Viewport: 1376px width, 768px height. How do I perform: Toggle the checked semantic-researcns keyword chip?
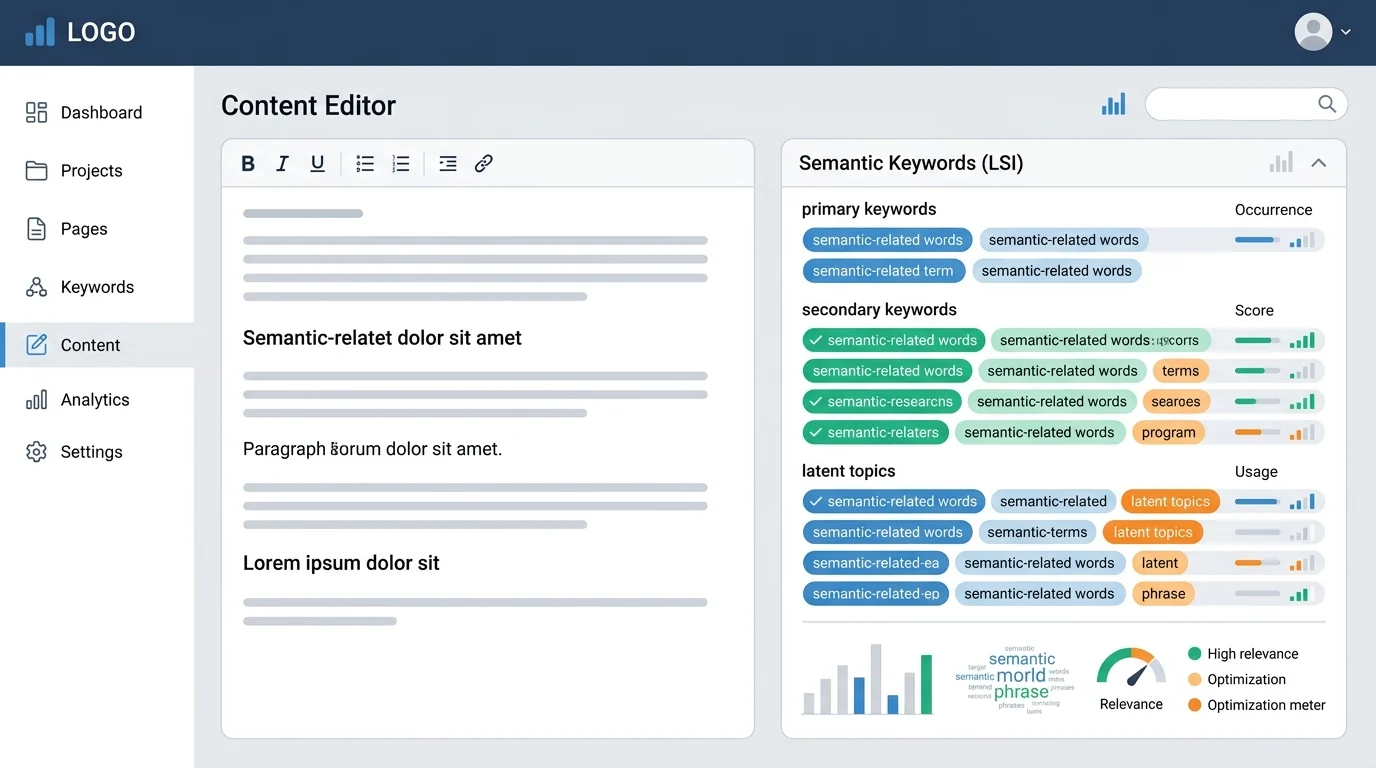pyautogui.click(x=882, y=402)
